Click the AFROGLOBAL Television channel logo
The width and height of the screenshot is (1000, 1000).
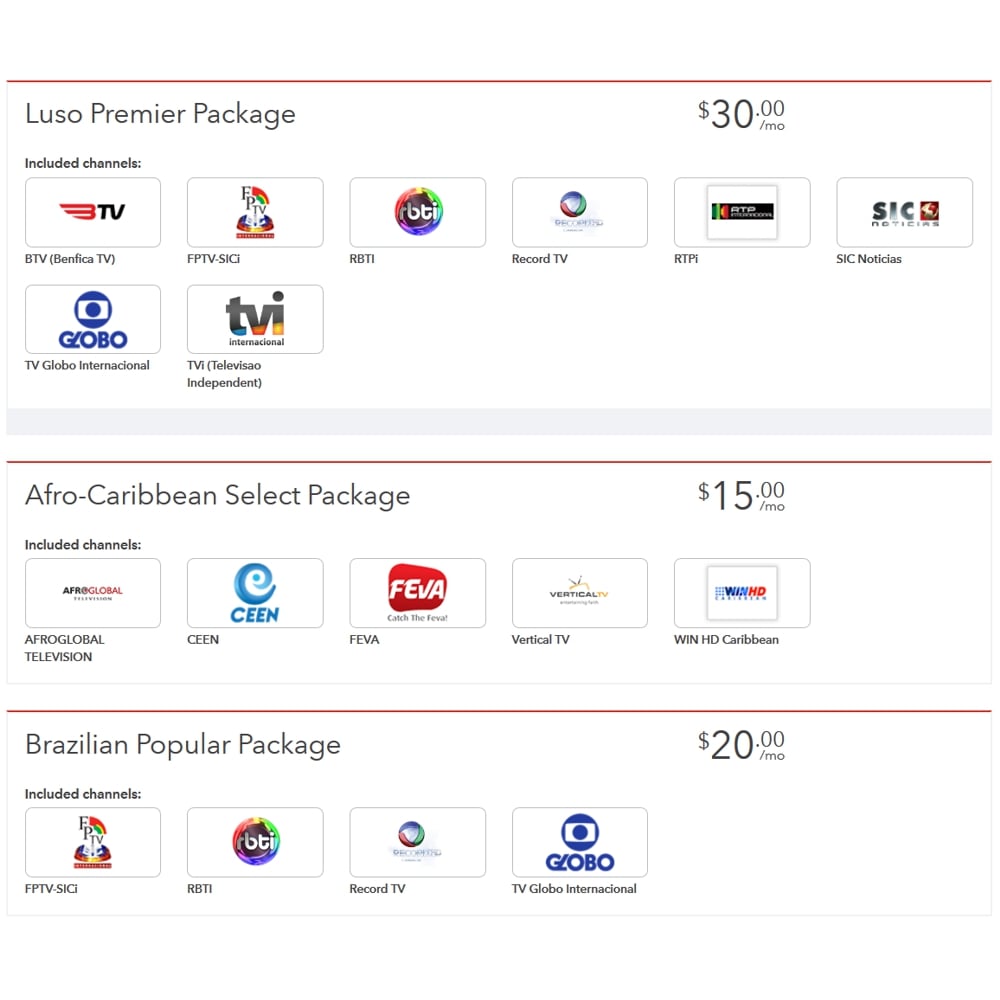tap(93, 593)
